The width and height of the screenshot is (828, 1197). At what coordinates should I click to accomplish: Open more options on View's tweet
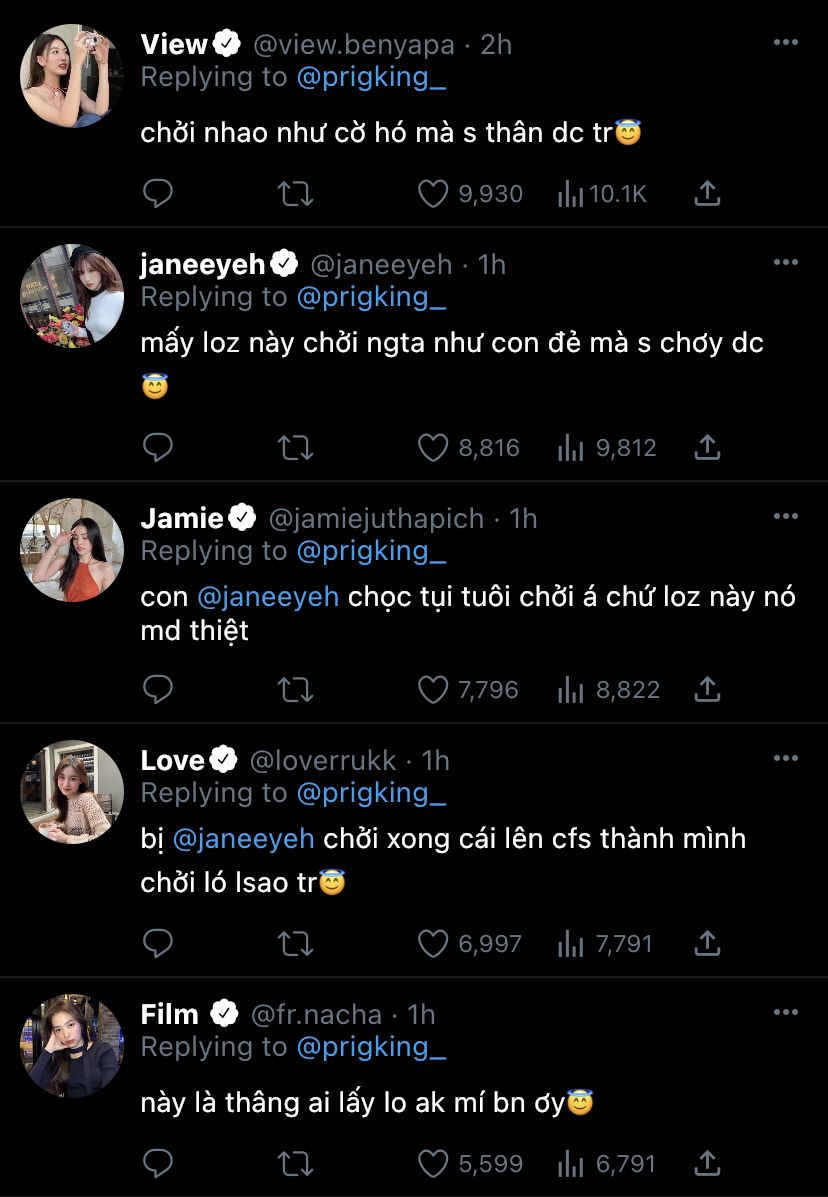[786, 43]
